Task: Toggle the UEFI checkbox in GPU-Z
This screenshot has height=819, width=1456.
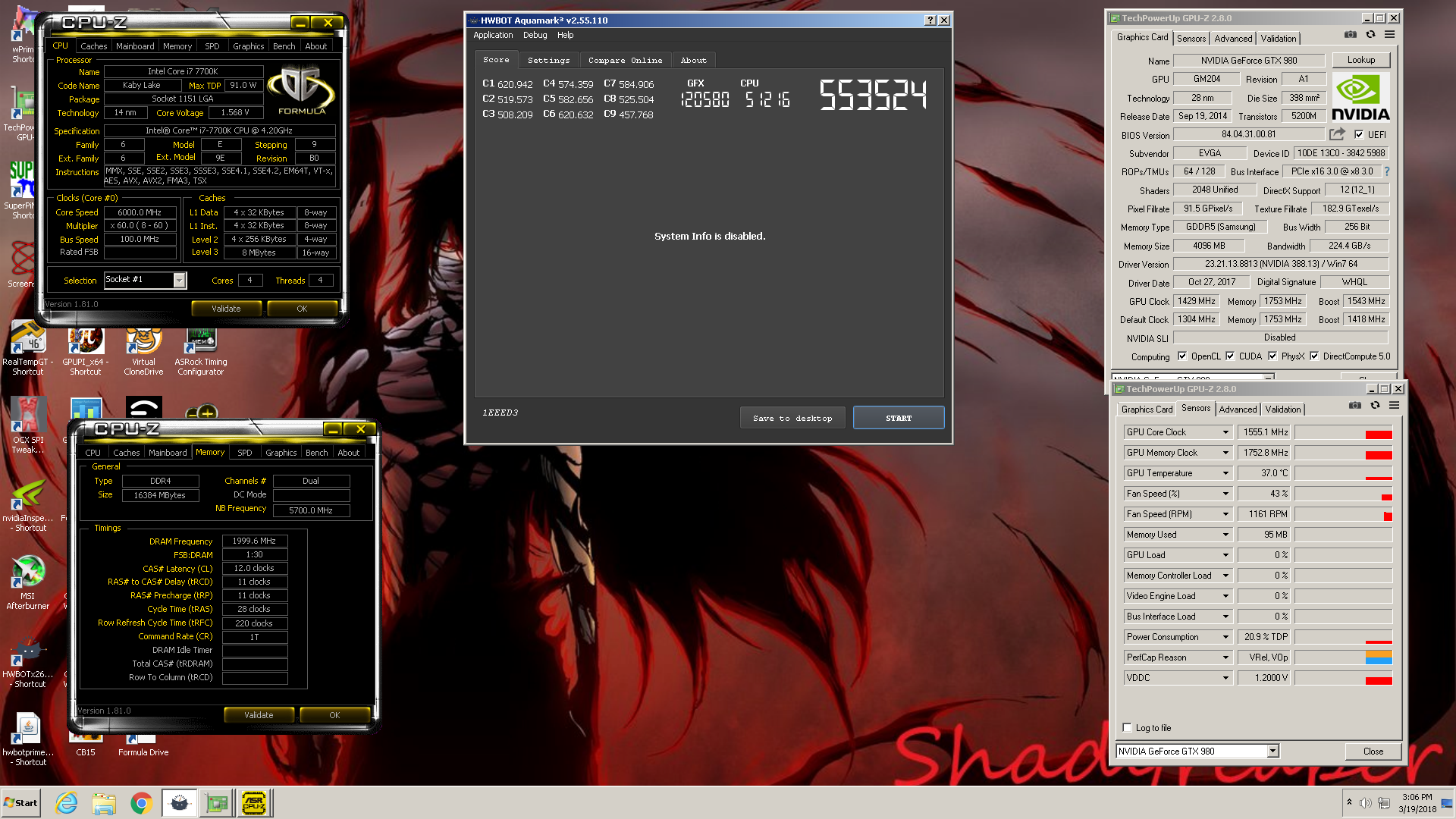Action: pyautogui.click(x=1359, y=134)
